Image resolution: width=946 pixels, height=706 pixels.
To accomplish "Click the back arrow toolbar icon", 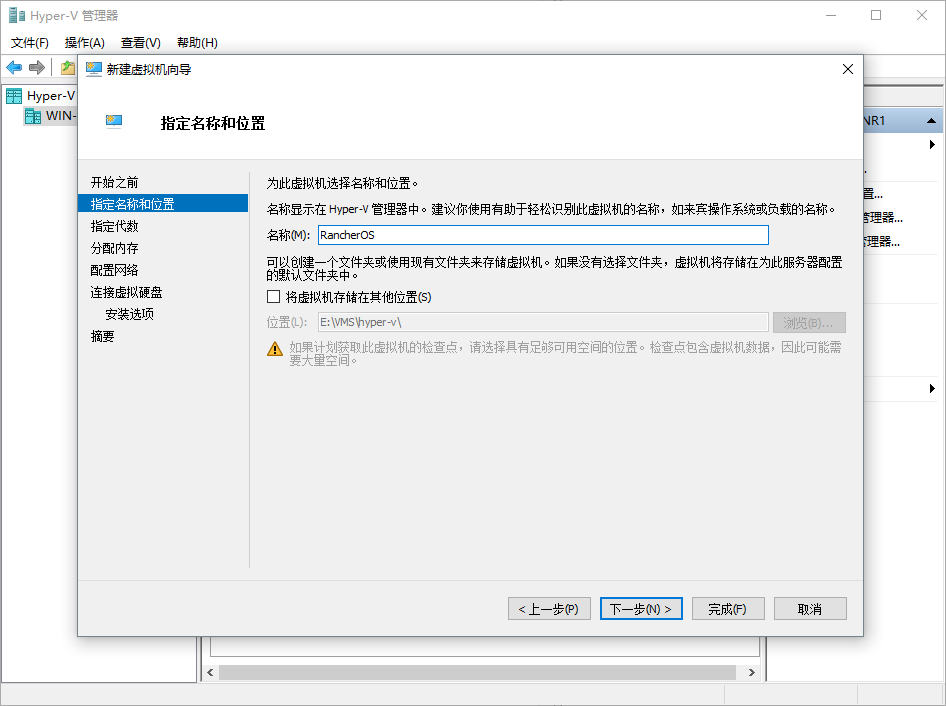I will 14,68.
